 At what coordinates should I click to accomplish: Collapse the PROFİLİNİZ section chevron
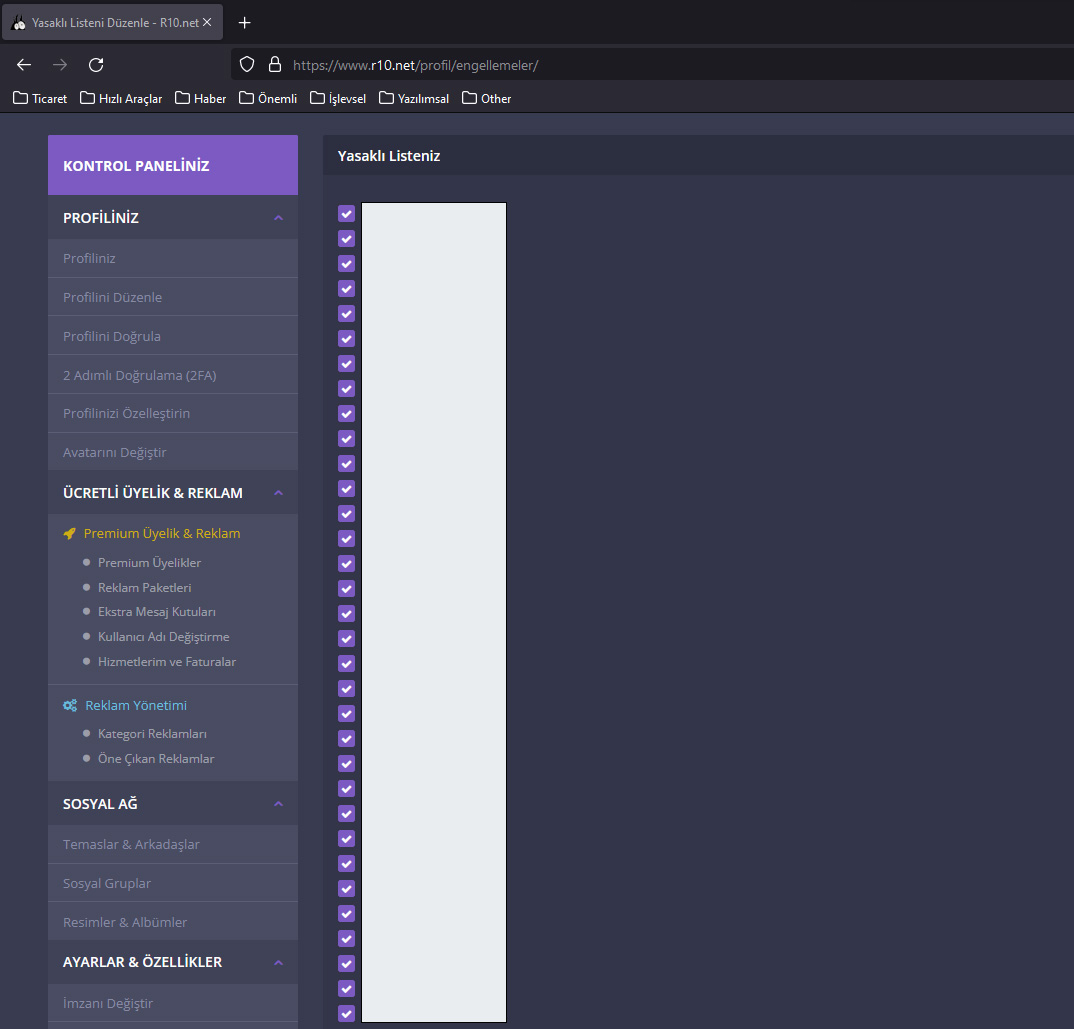pos(278,218)
